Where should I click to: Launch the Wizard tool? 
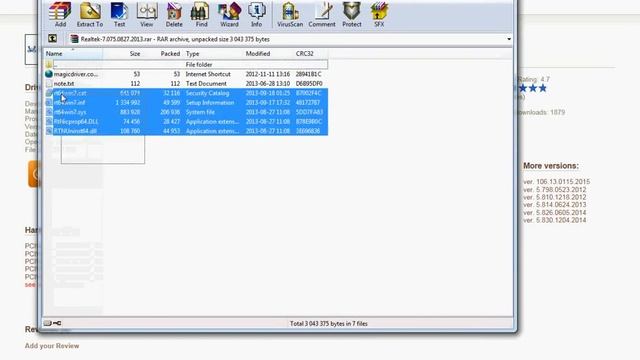[229, 14]
